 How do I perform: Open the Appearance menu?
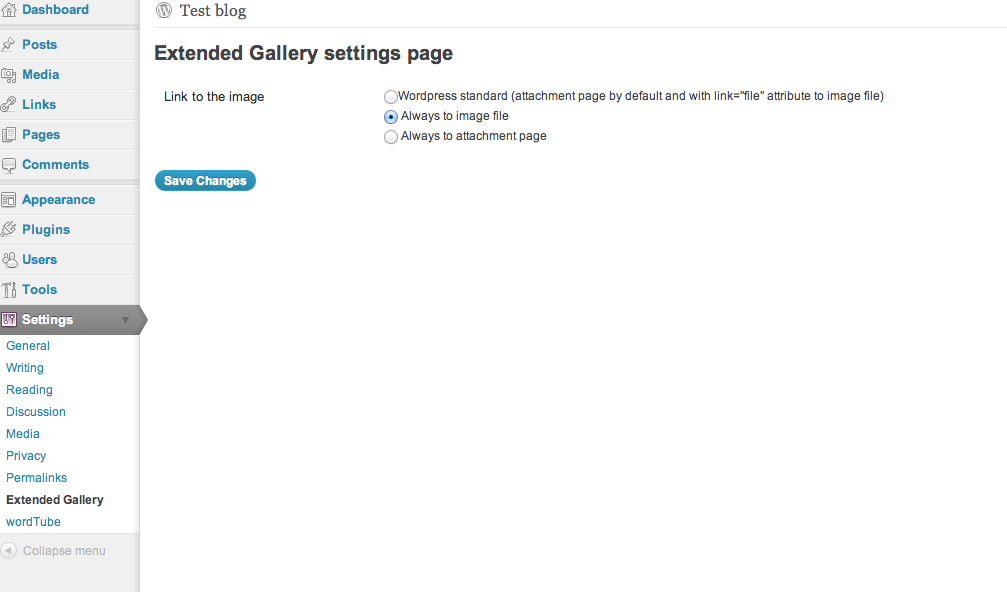coord(58,200)
